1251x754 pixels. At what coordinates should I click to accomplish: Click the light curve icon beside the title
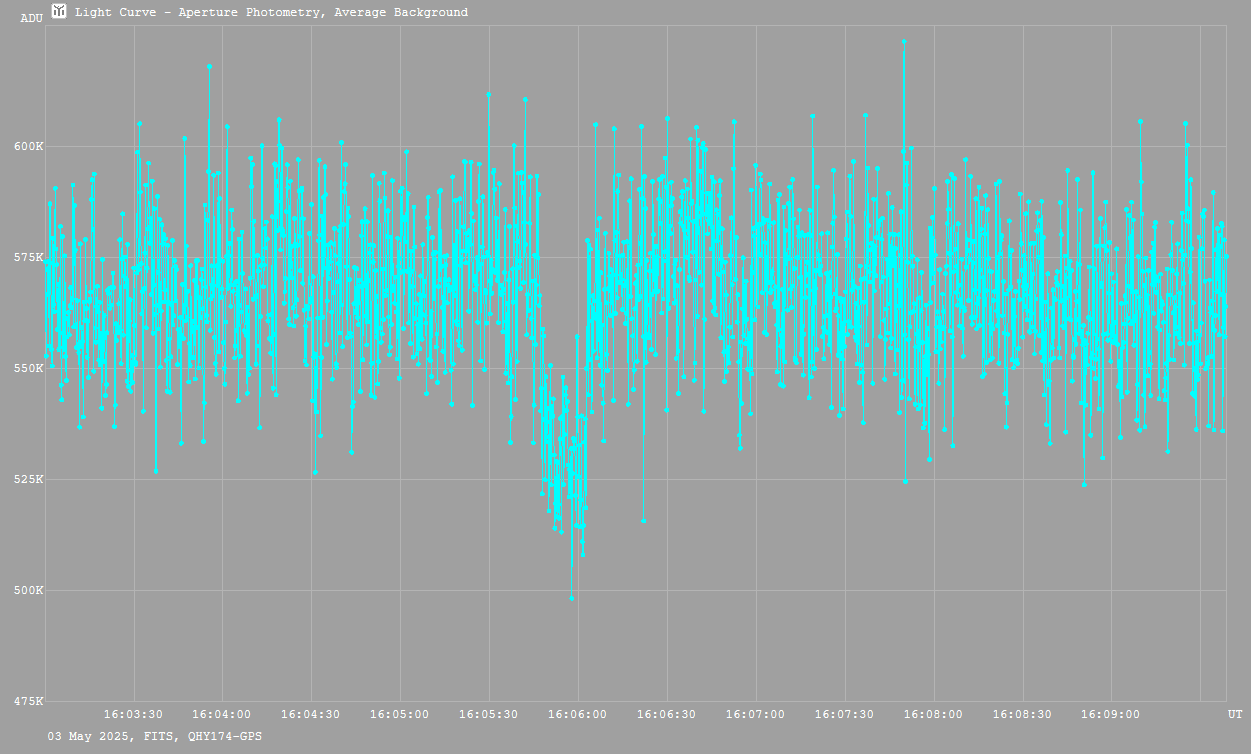click(x=59, y=12)
